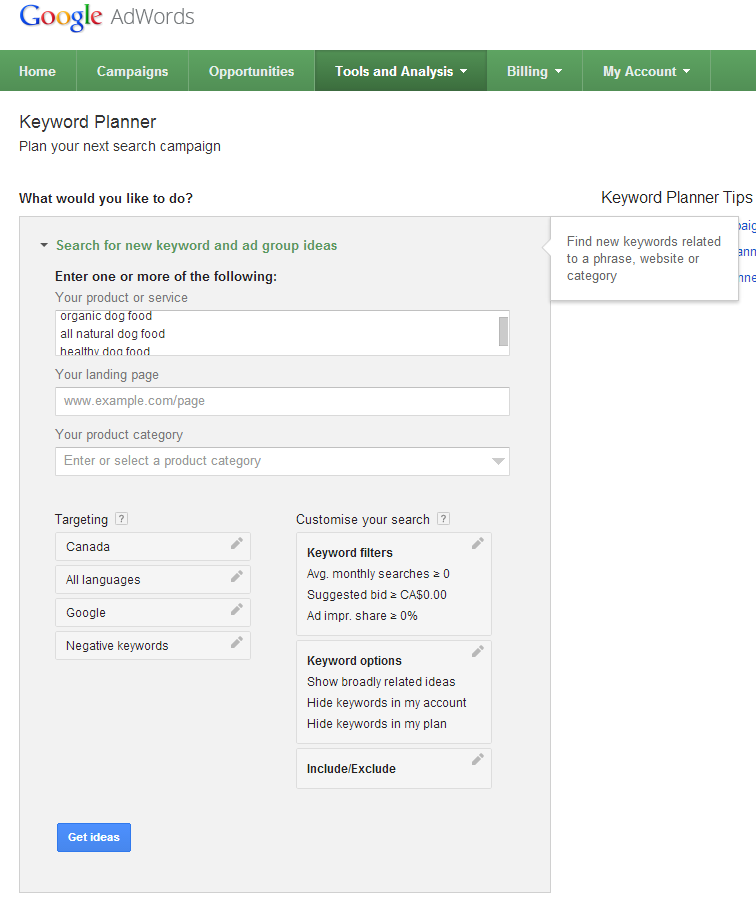The width and height of the screenshot is (756, 907).
Task: Click Search for new keyword and ad group ideas
Action: coord(197,245)
